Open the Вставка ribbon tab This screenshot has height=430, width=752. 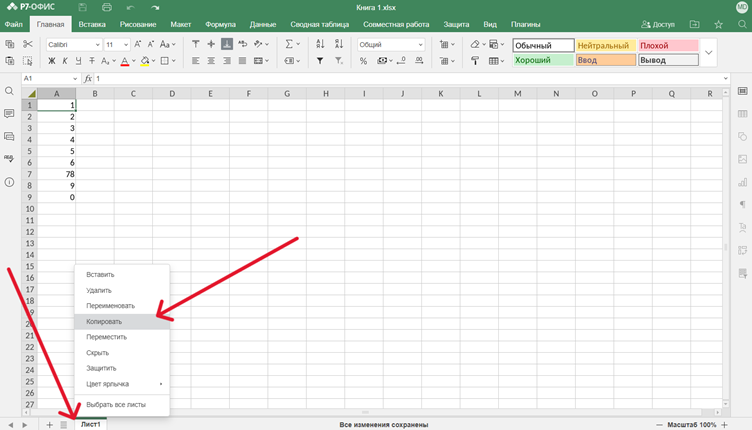(92, 24)
